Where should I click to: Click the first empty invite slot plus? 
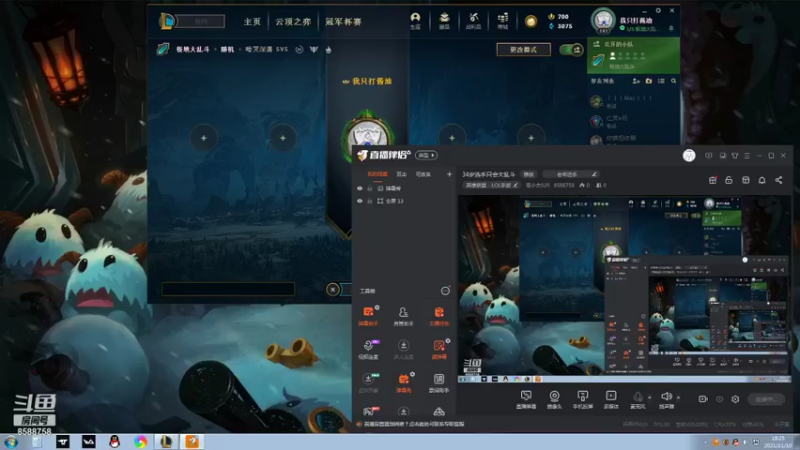click(x=204, y=138)
